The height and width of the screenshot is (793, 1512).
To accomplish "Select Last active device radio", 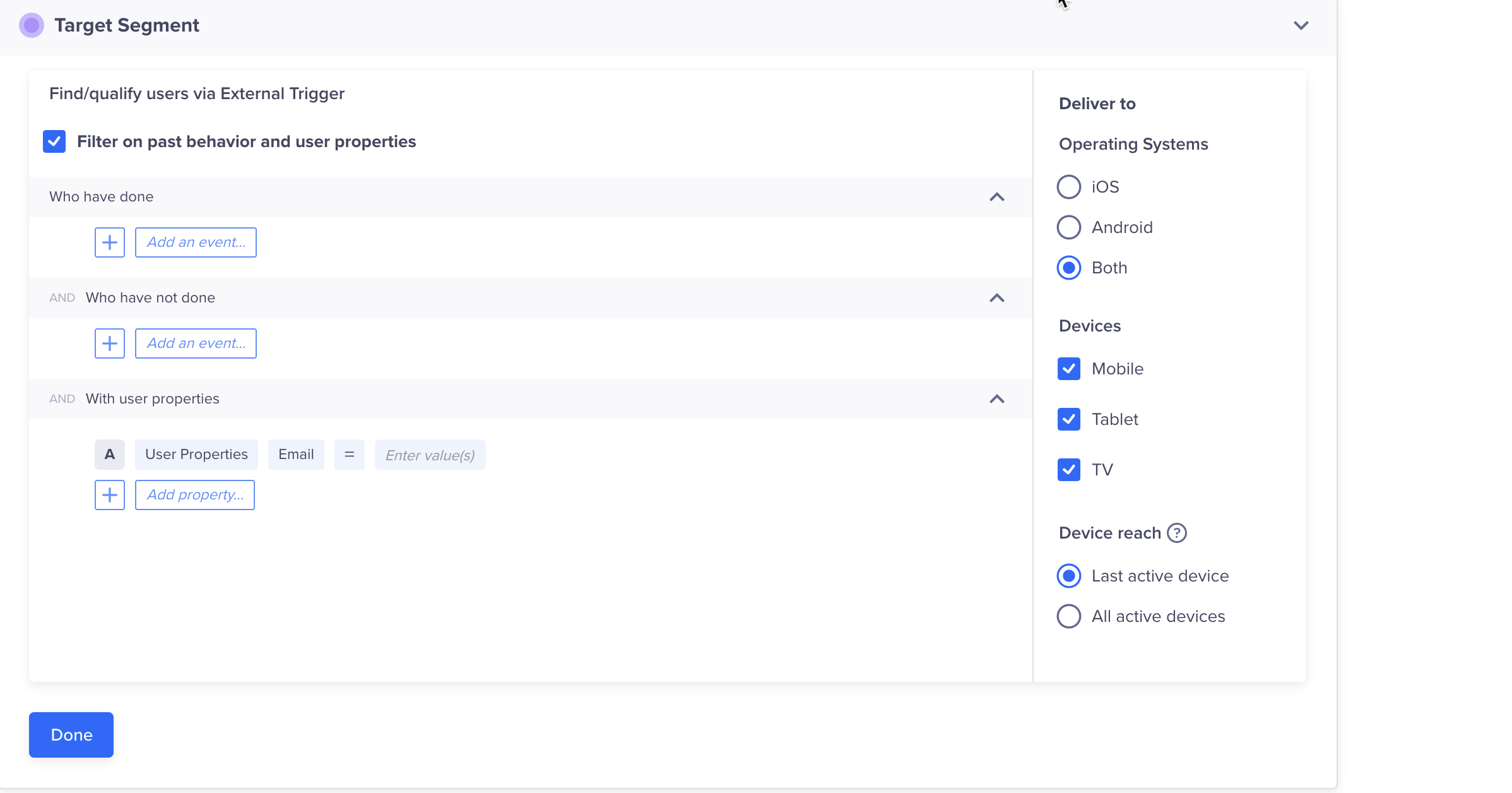I will tap(1069, 576).
